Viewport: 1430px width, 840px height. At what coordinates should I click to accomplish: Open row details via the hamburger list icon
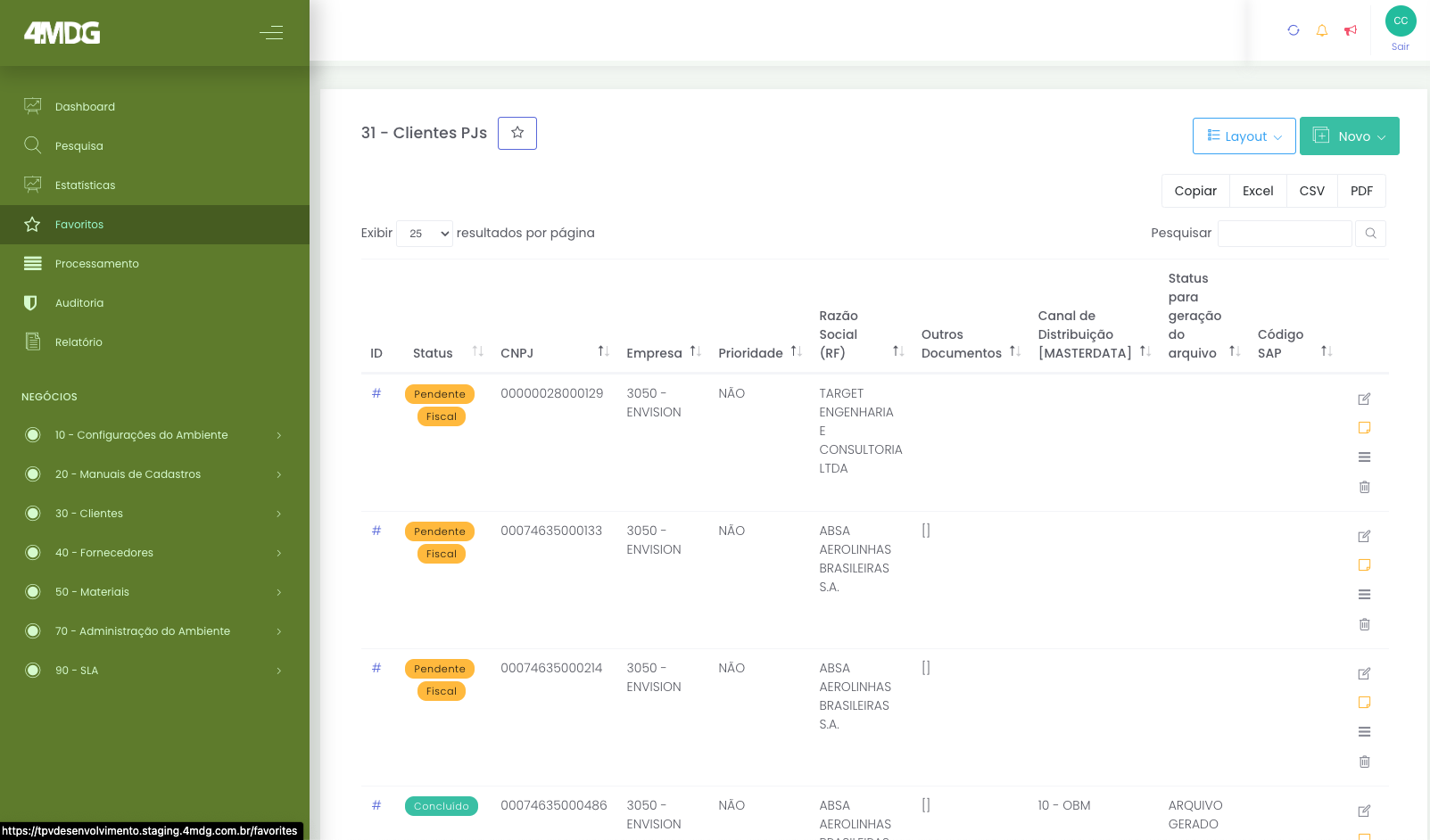tap(1364, 457)
